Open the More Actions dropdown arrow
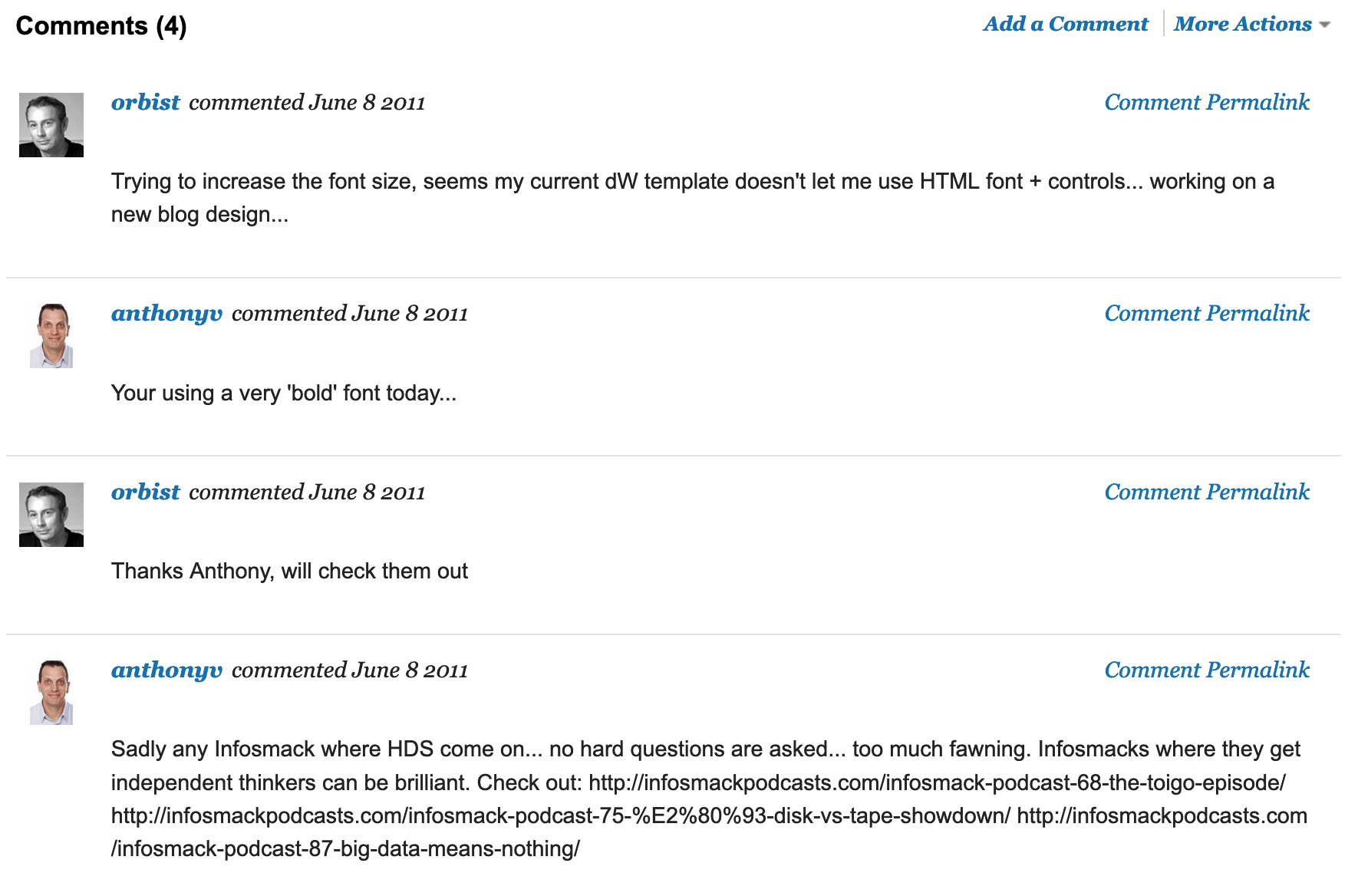The height and width of the screenshot is (896, 1358). pyautogui.click(x=1325, y=25)
